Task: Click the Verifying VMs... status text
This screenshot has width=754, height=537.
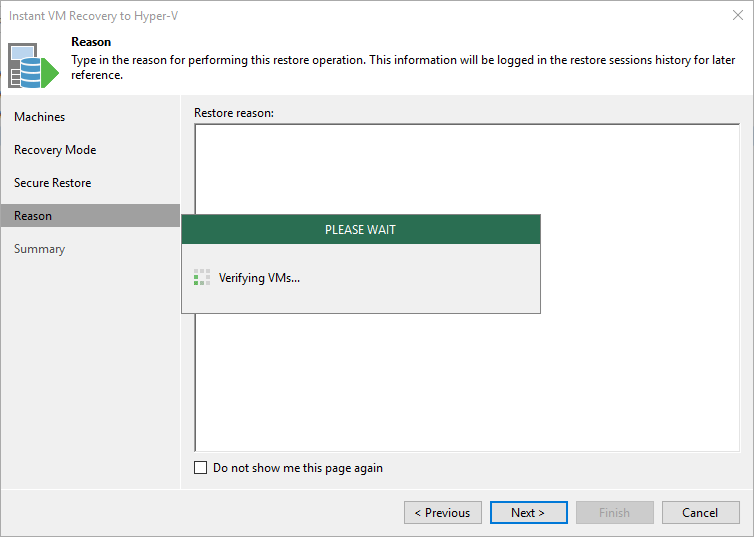Action: (259, 278)
